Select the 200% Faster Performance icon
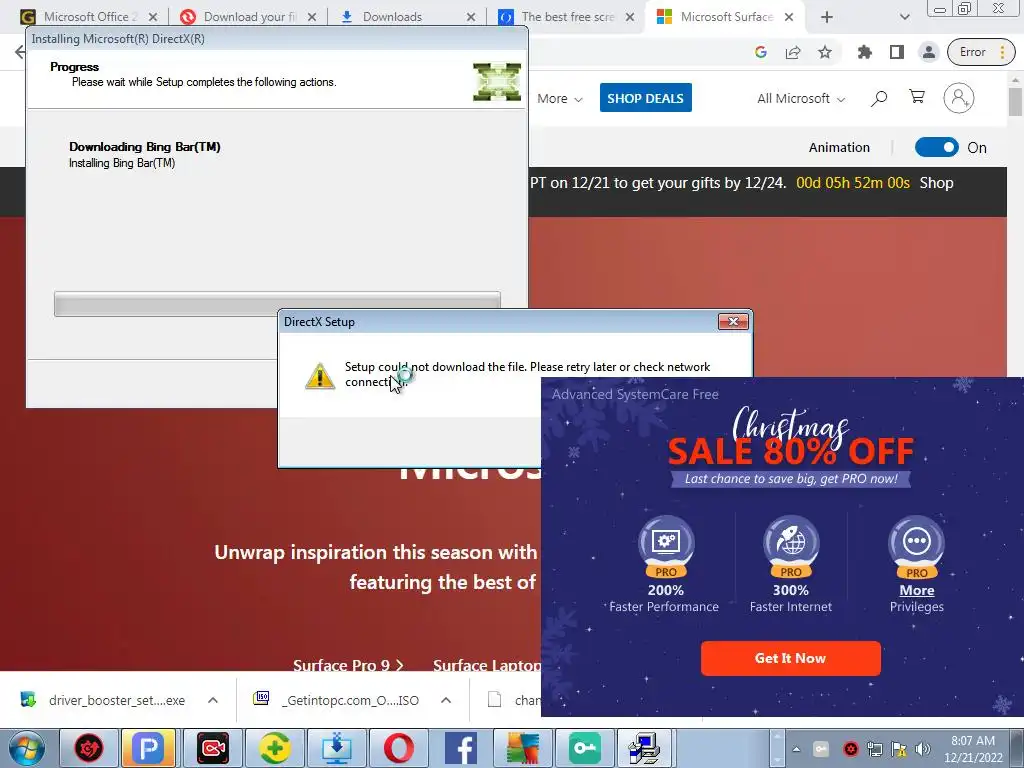This screenshot has width=1024, height=768. tap(665, 548)
